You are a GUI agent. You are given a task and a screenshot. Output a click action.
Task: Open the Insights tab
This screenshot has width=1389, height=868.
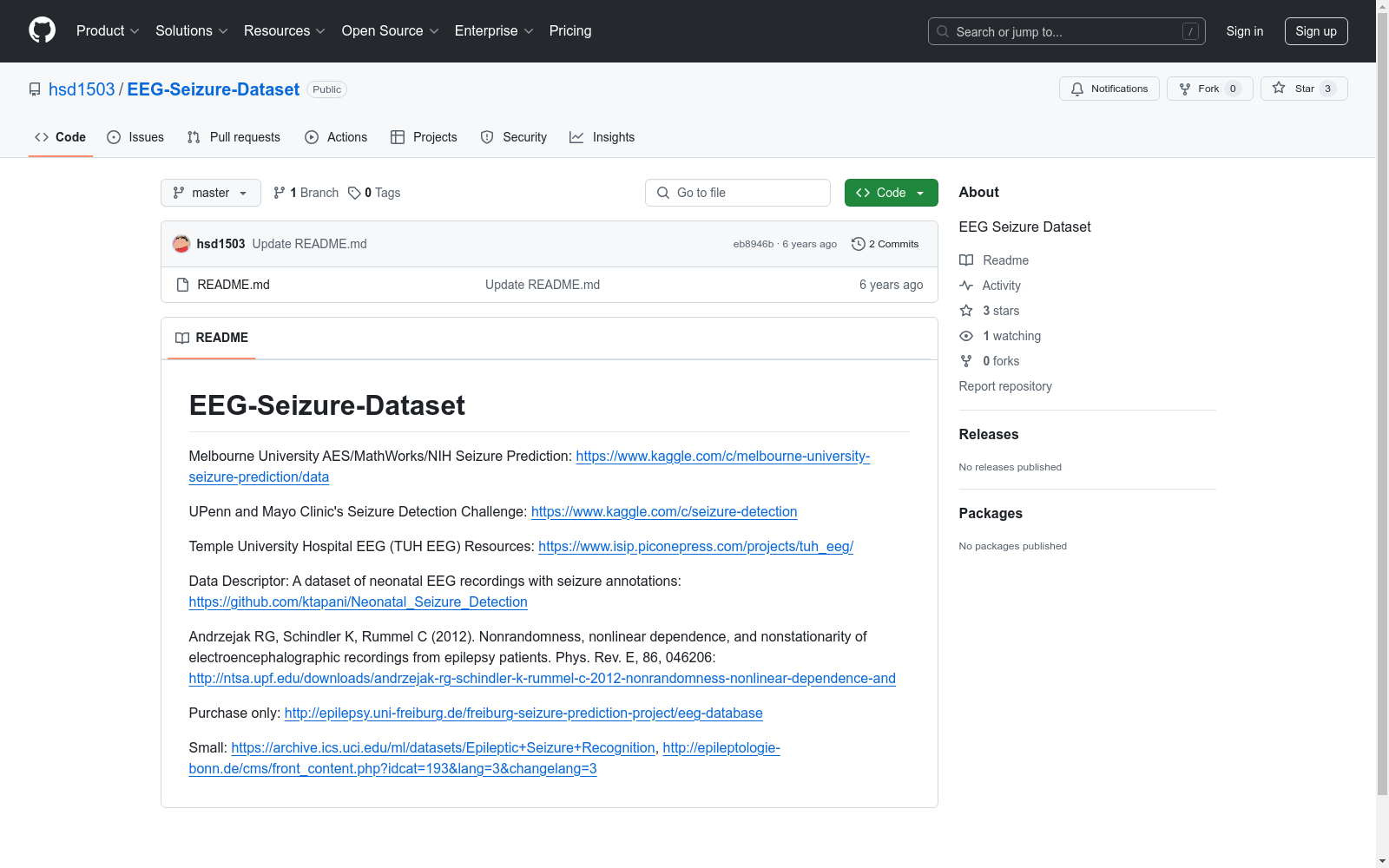(602, 137)
